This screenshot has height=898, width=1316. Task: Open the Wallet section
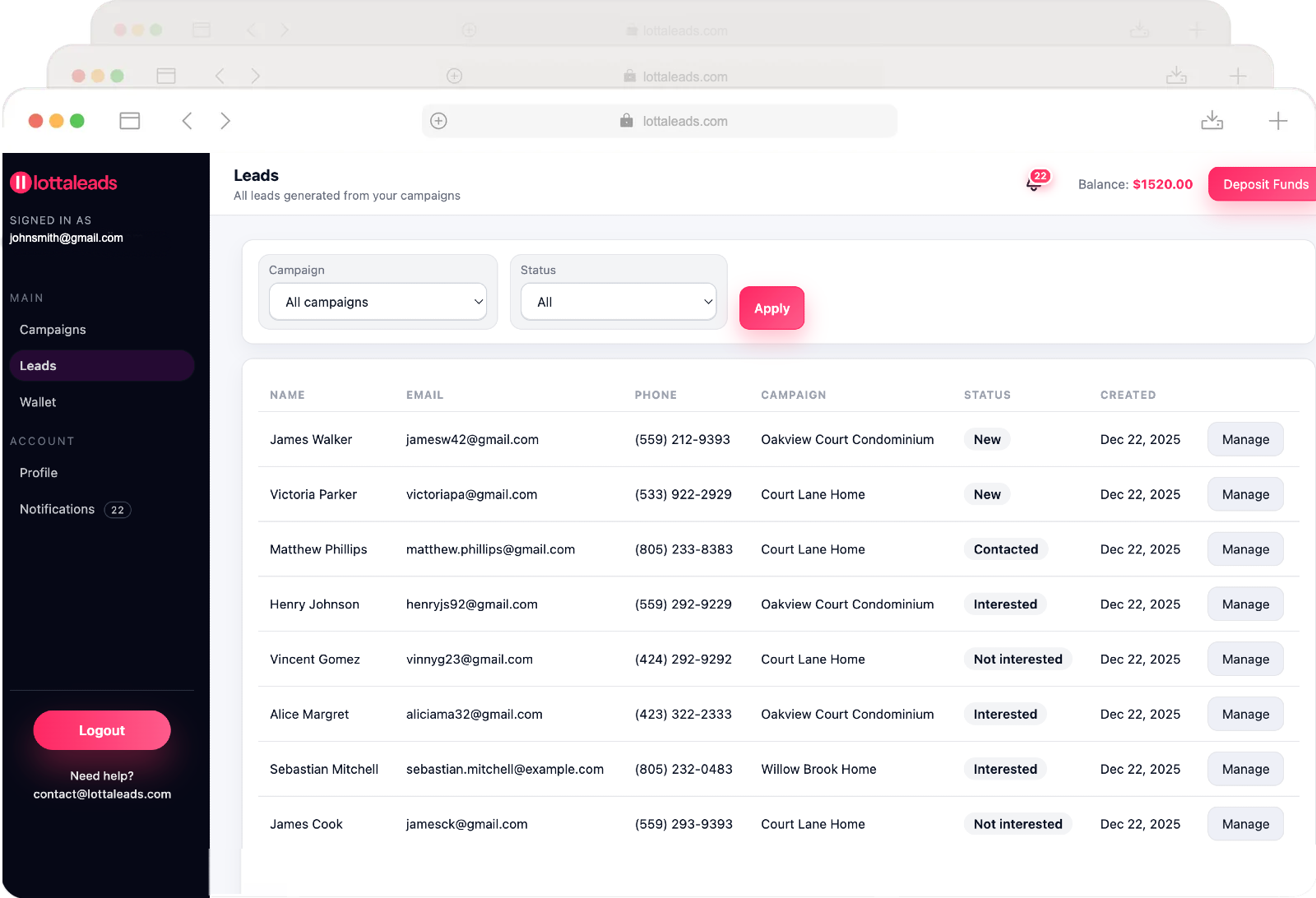click(x=38, y=402)
